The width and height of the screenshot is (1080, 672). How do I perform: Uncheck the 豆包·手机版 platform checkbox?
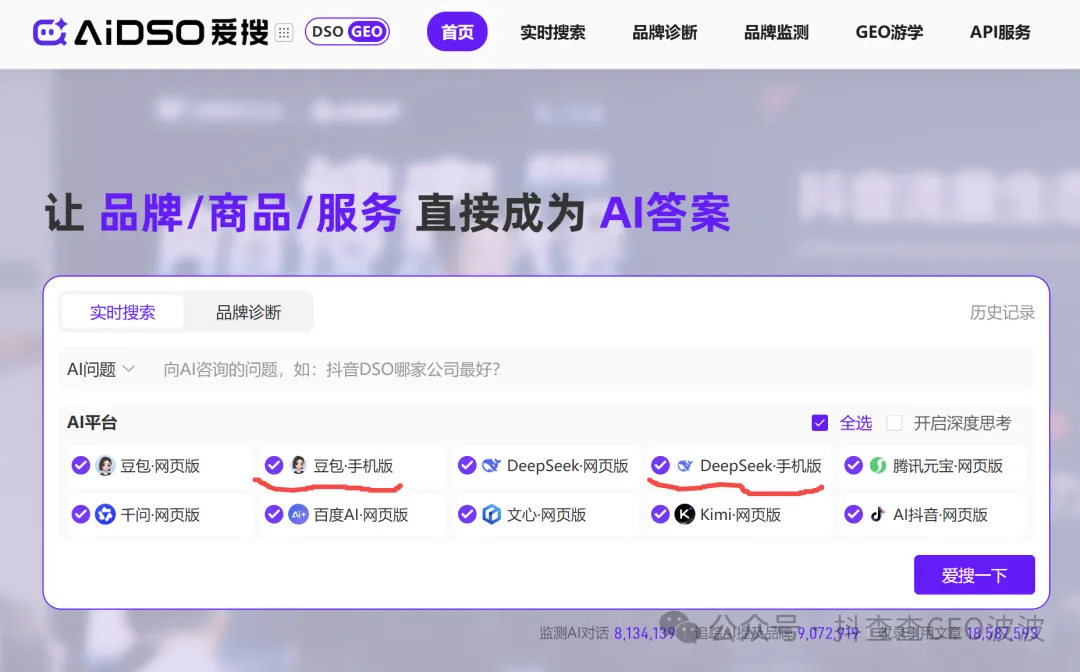274,464
